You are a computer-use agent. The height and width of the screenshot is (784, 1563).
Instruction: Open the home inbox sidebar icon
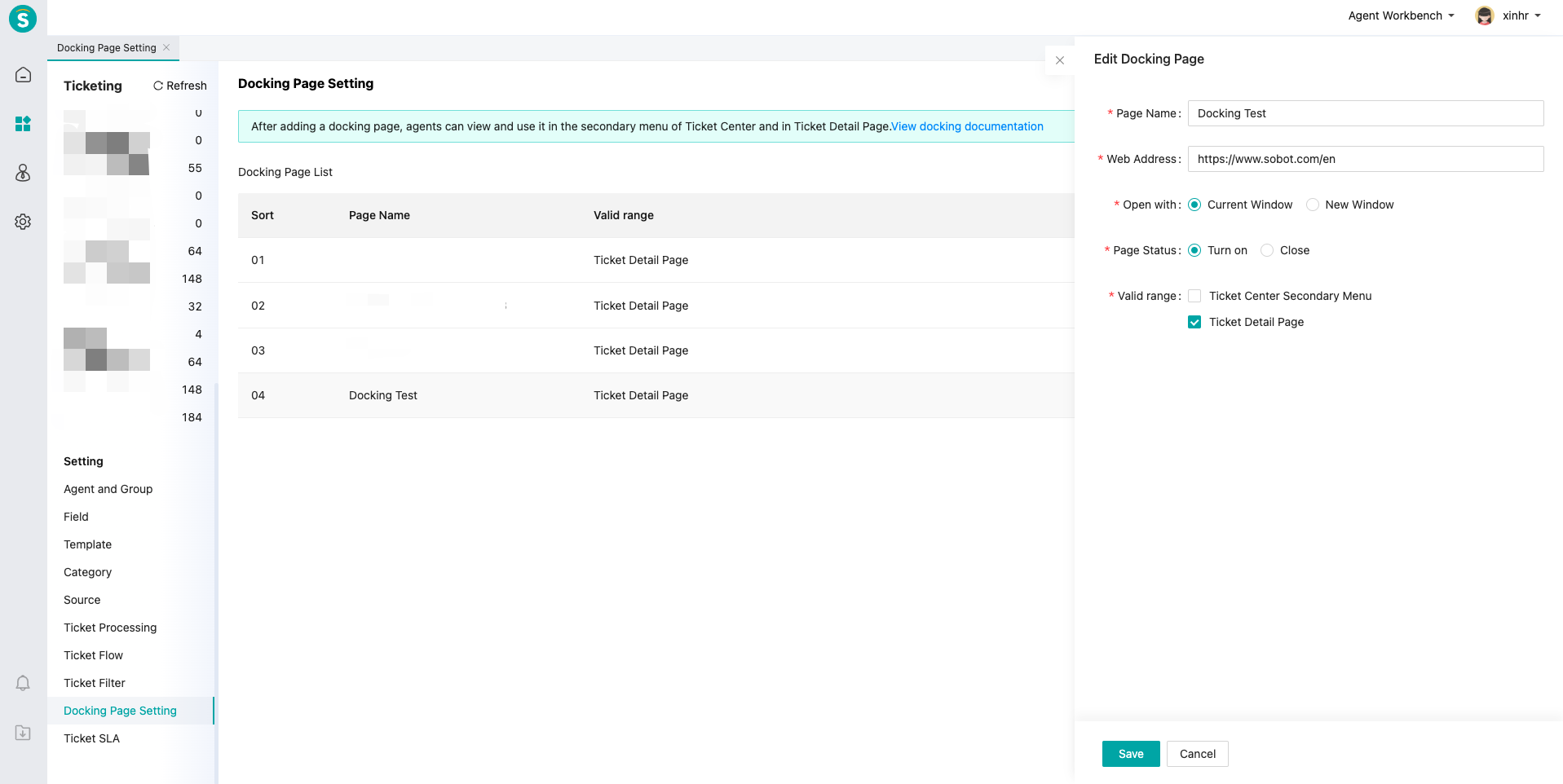pyautogui.click(x=23, y=75)
